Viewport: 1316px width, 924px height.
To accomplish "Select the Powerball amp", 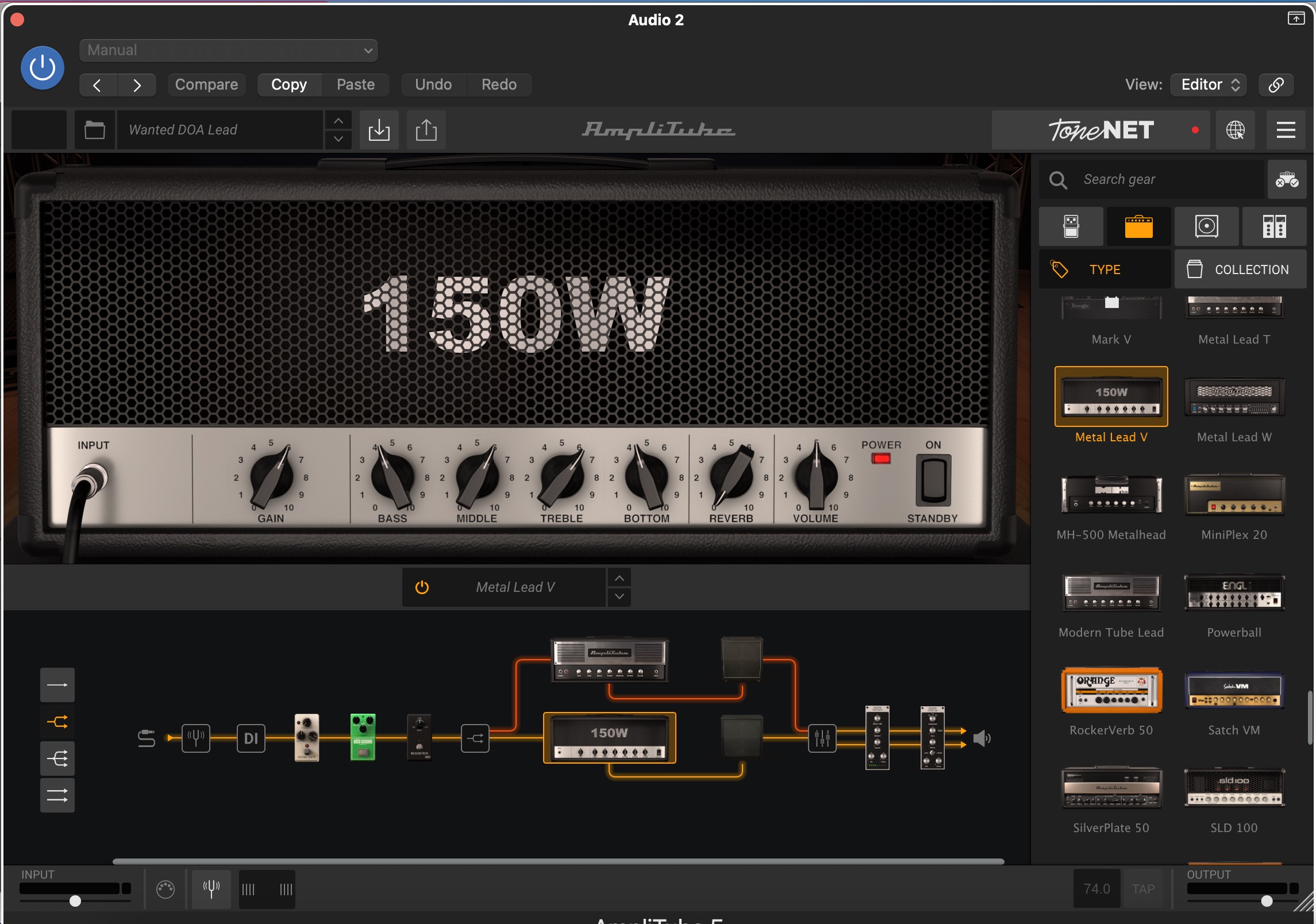I will coord(1234,606).
